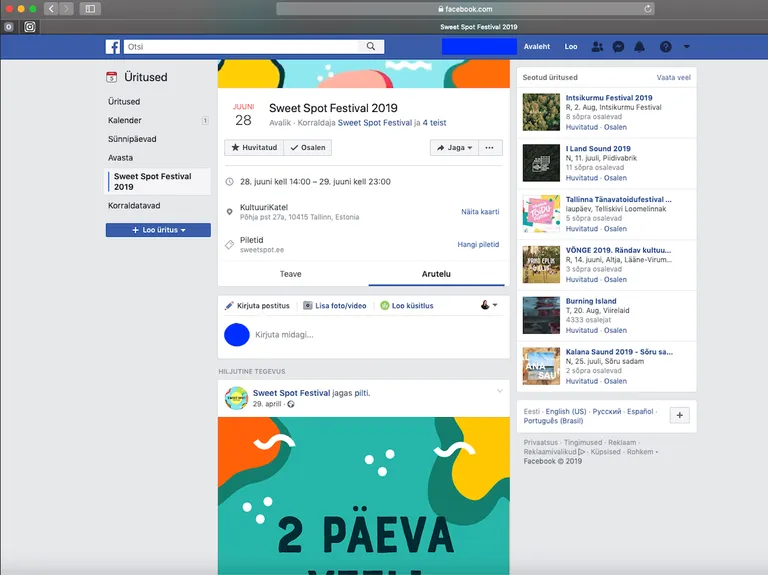Toggle the Safari sidebar button
The image size is (768, 575).
(90, 8)
